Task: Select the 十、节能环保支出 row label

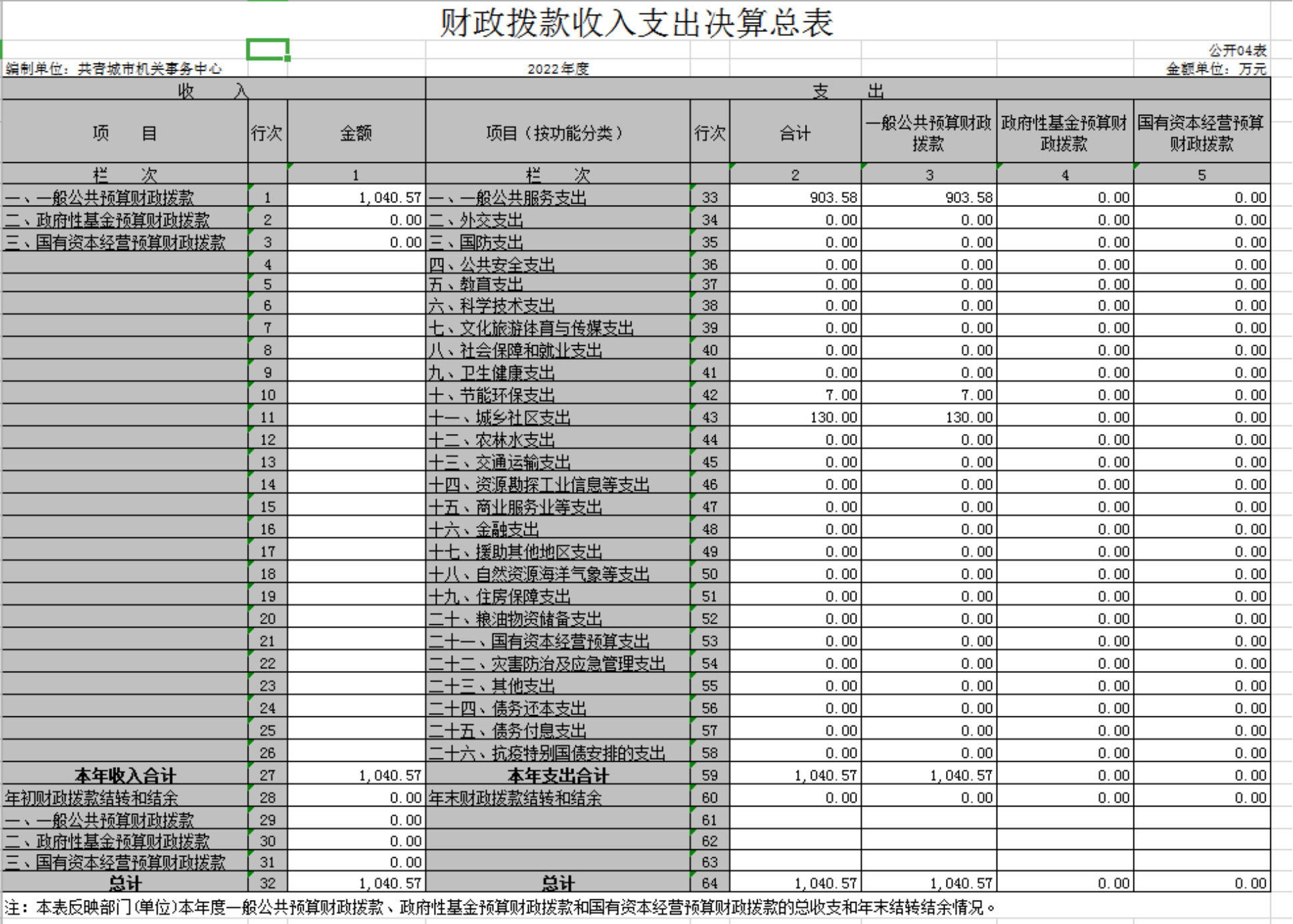Action: [x=492, y=395]
